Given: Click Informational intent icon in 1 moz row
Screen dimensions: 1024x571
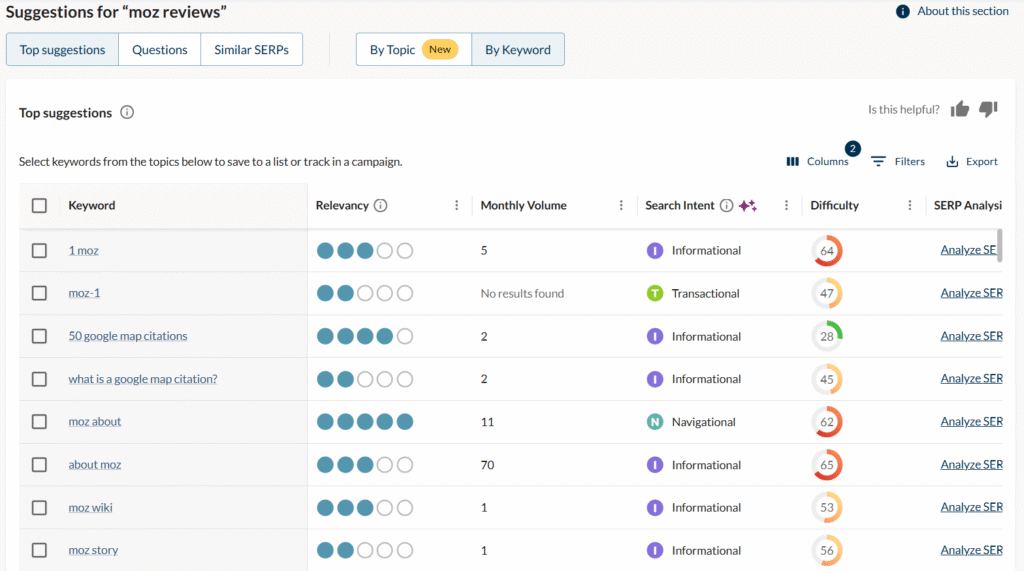Looking at the screenshot, I should coord(654,250).
